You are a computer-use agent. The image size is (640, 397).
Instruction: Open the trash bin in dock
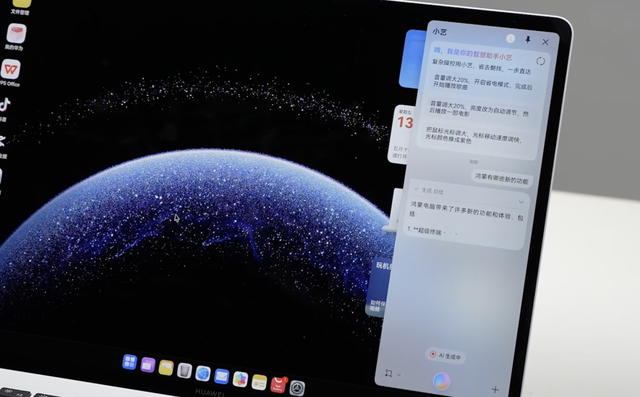click(x=184, y=370)
